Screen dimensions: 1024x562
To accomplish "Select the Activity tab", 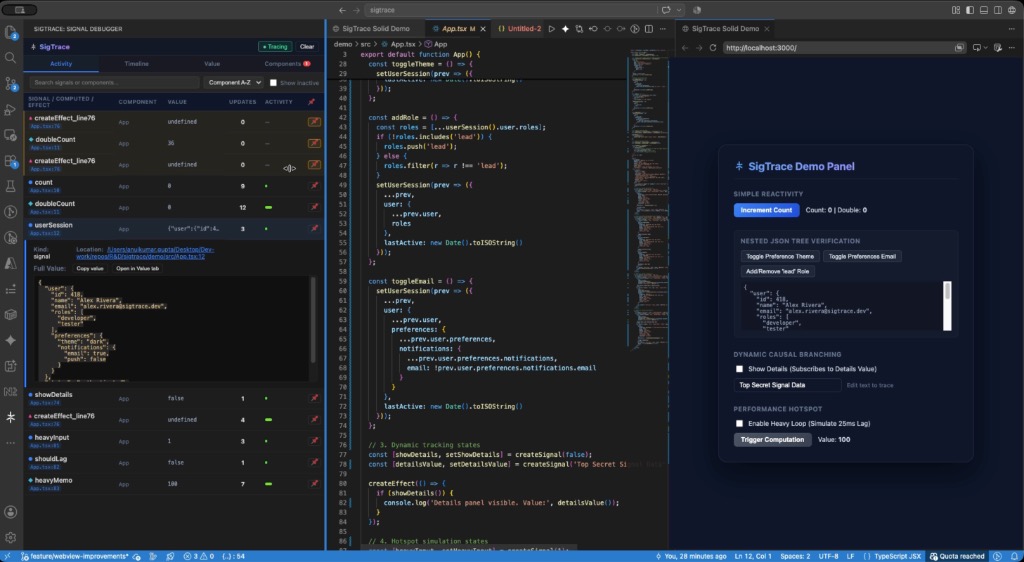I will [x=61, y=64].
